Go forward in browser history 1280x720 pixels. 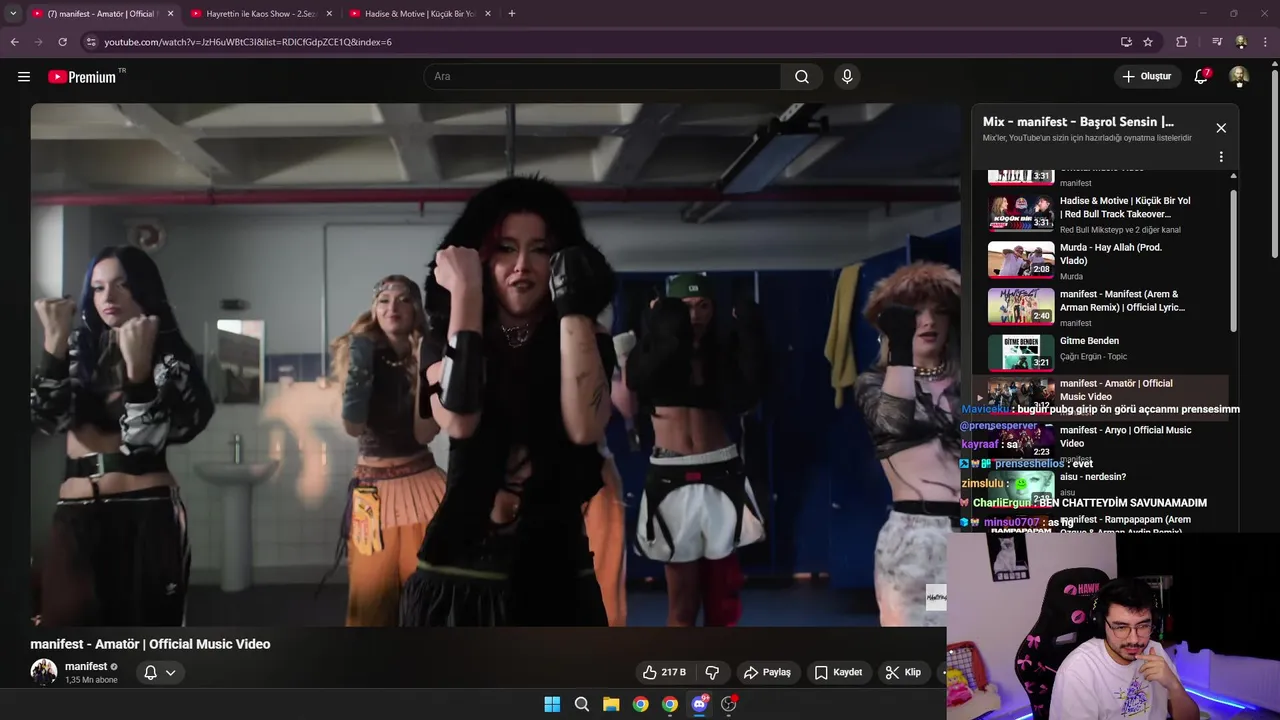38,42
